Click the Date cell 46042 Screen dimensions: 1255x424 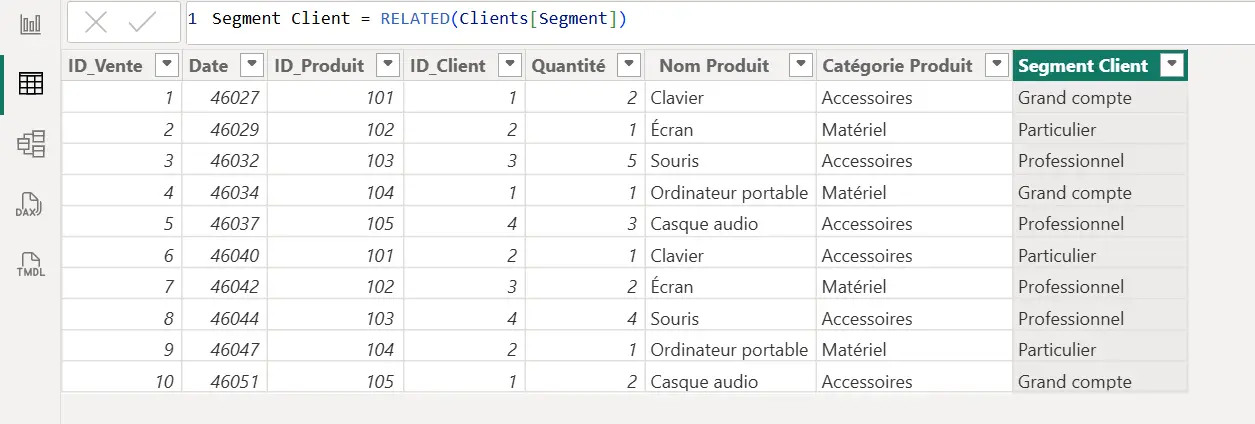[235, 287]
